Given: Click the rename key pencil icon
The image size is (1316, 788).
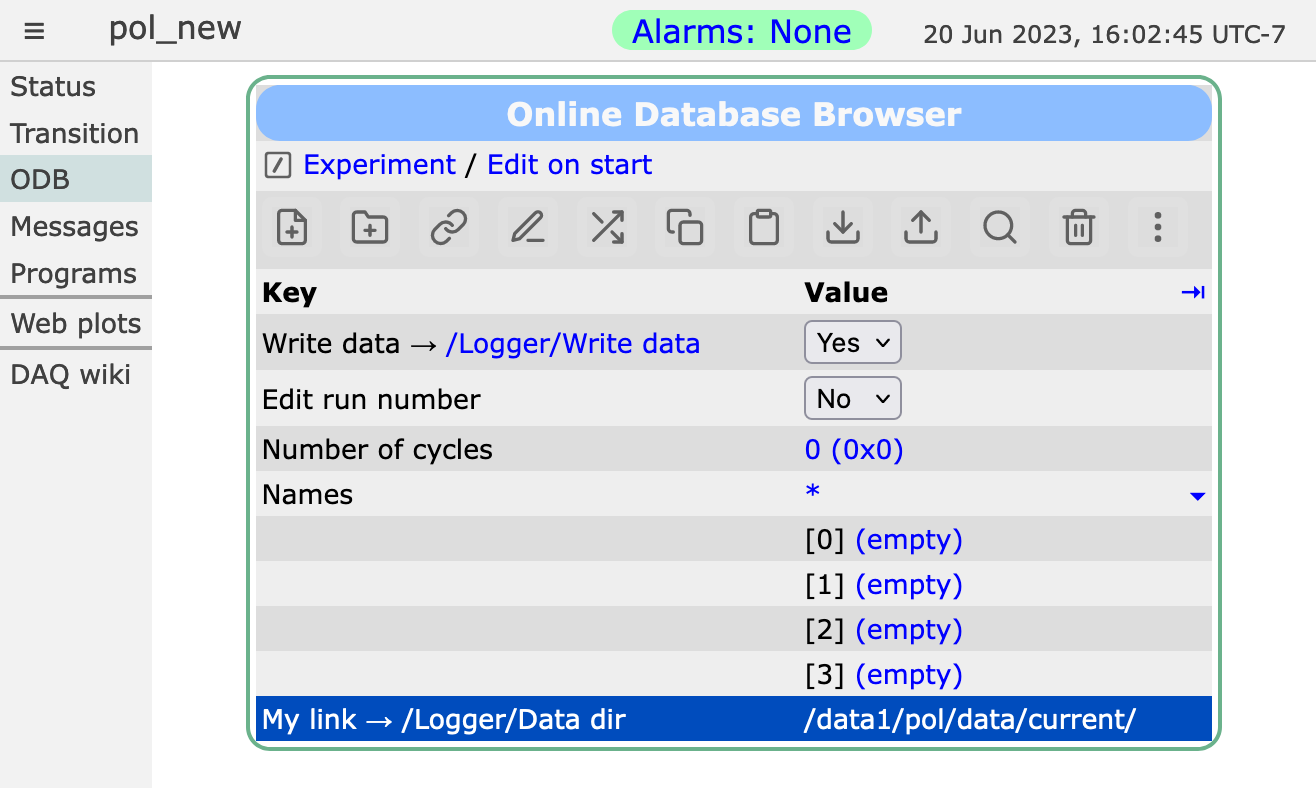Looking at the screenshot, I should click(x=528, y=228).
